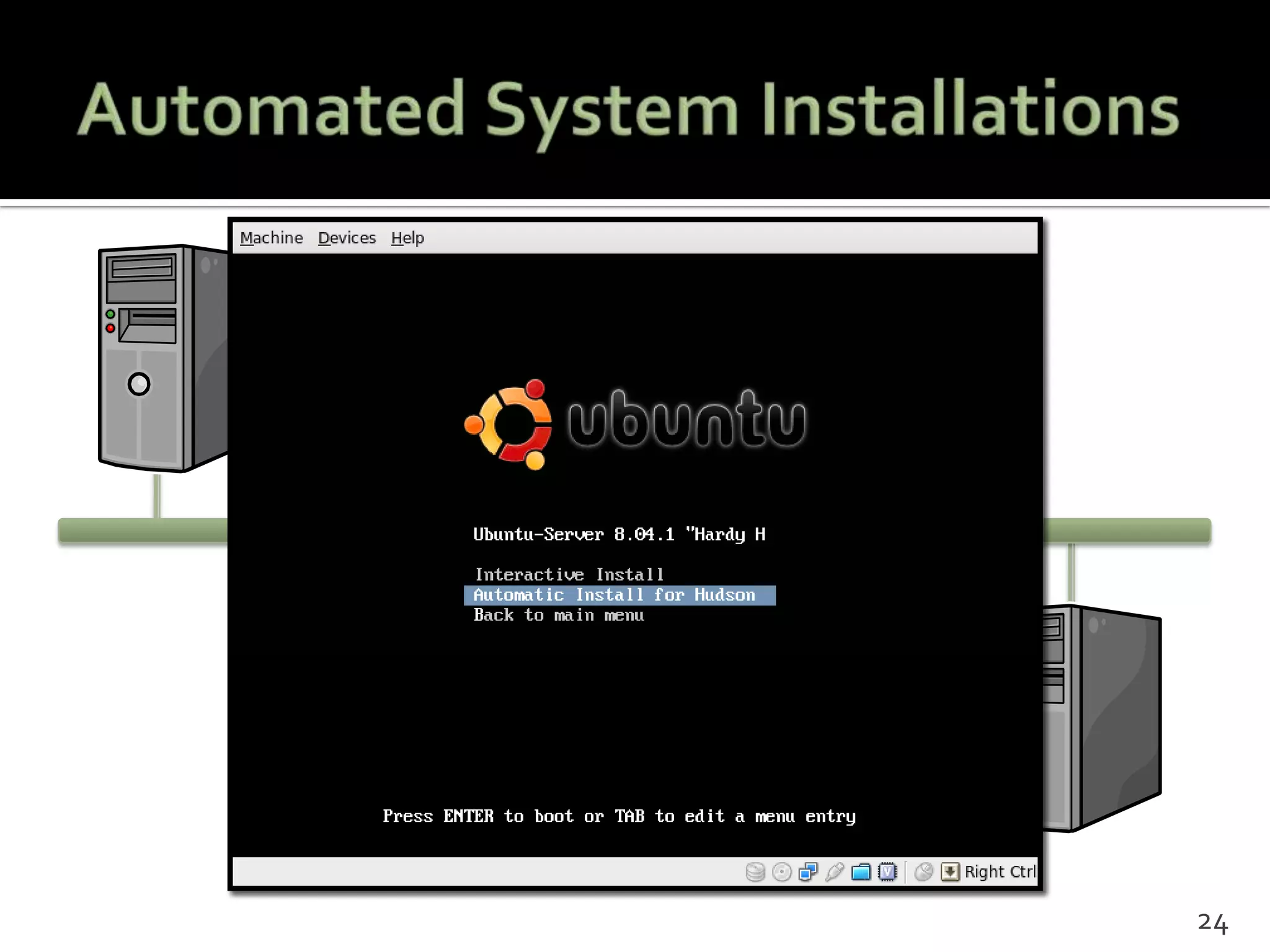
Task: Click the shared folders indicator icon
Action: 861,872
